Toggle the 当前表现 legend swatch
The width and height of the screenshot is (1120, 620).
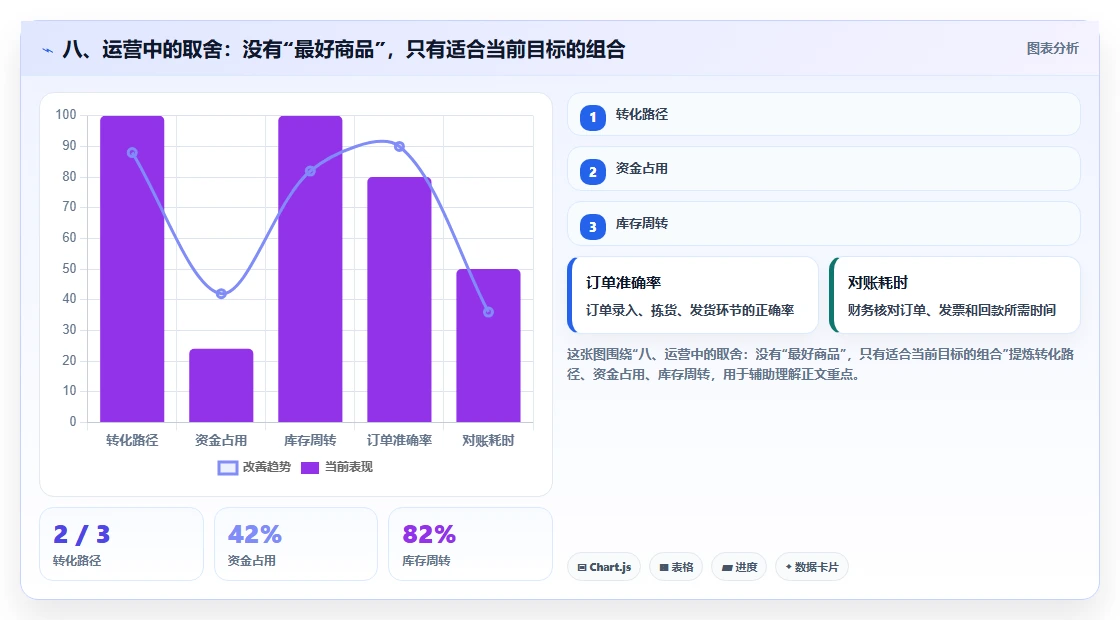point(309,468)
